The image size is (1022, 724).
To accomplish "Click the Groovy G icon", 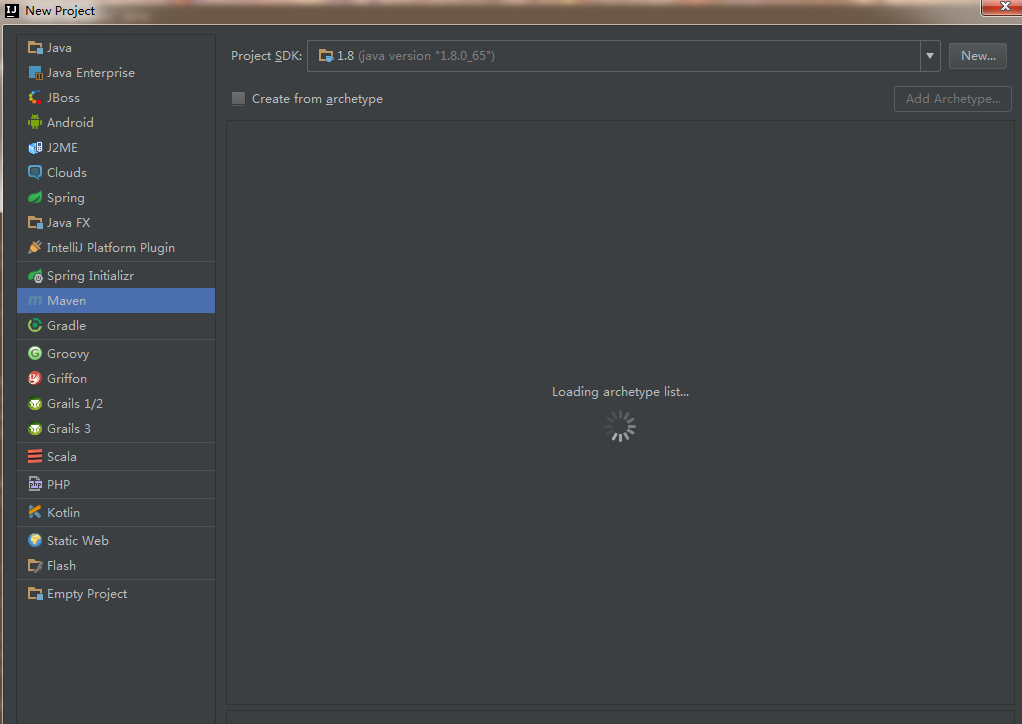I will point(35,353).
